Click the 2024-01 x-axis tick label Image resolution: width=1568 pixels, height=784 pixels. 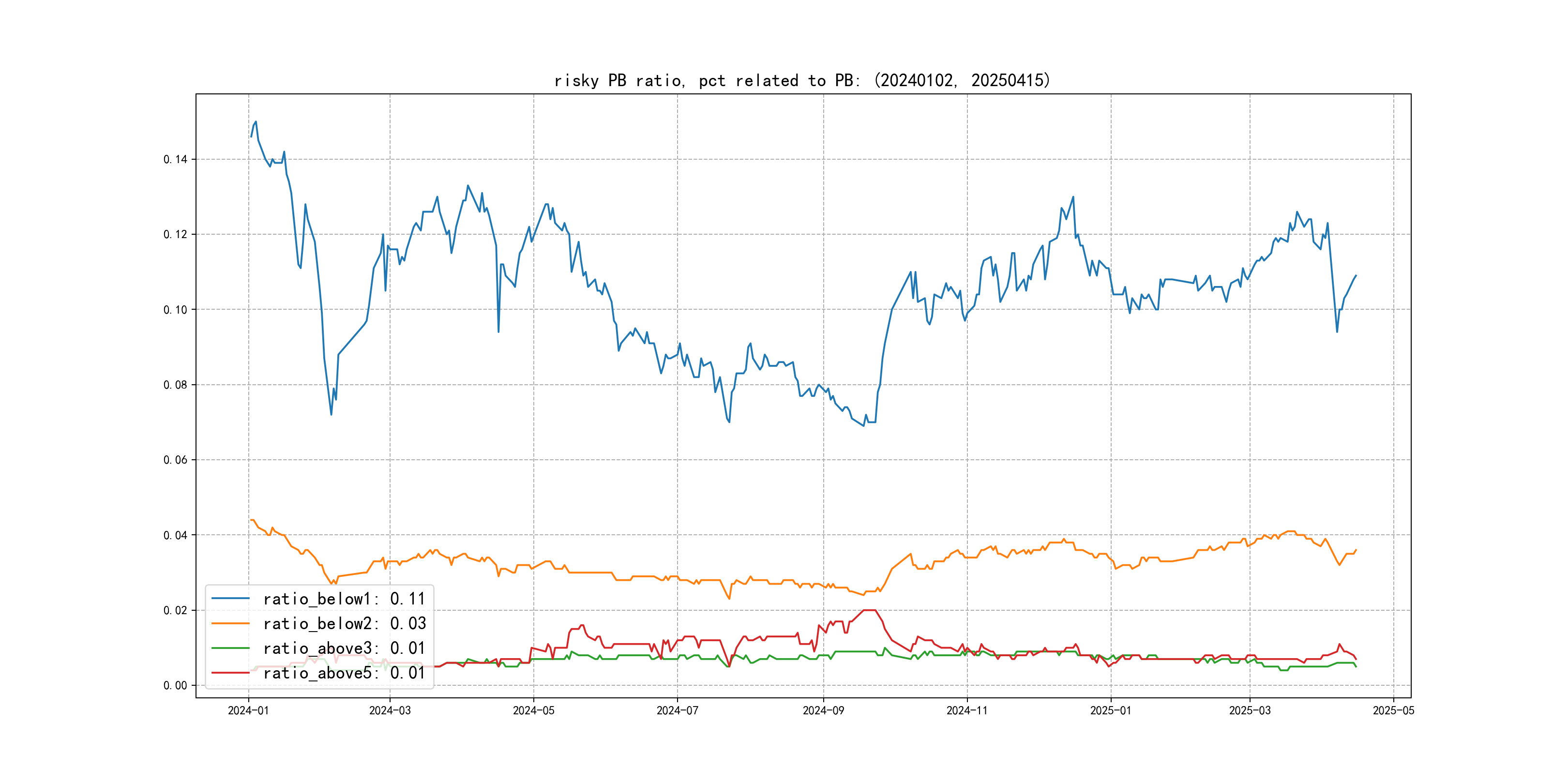pyautogui.click(x=248, y=710)
